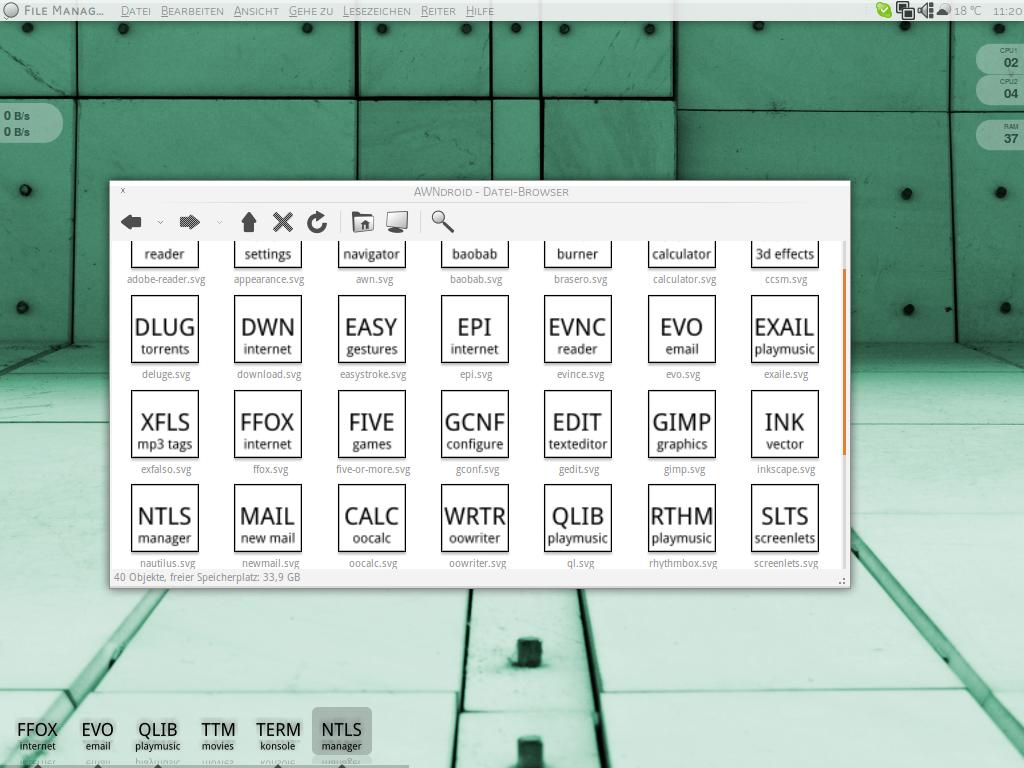Click the volume speaker tray icon
The image size is (1024, 768).
926,10
